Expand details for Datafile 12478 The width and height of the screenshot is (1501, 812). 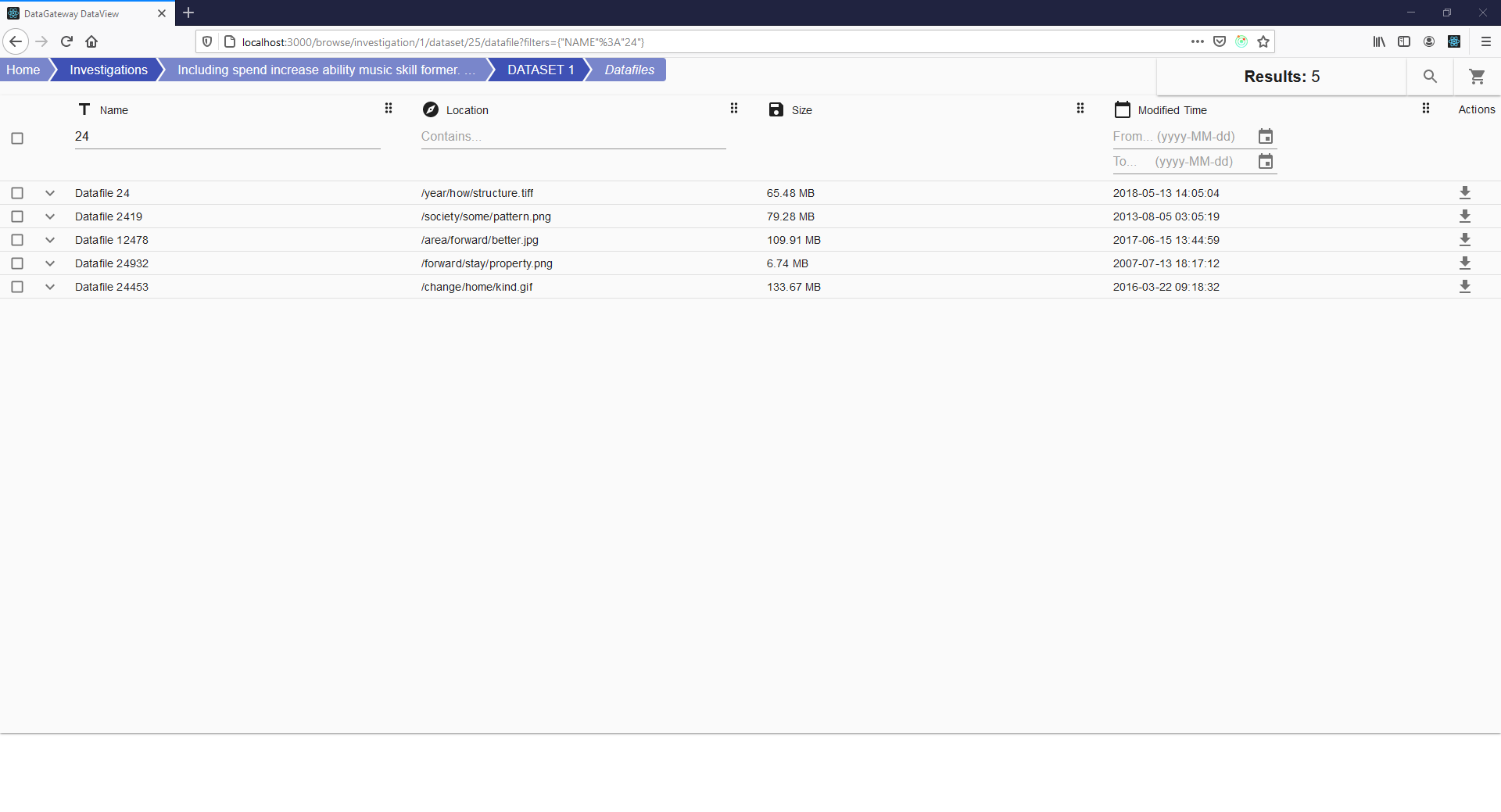49,240
